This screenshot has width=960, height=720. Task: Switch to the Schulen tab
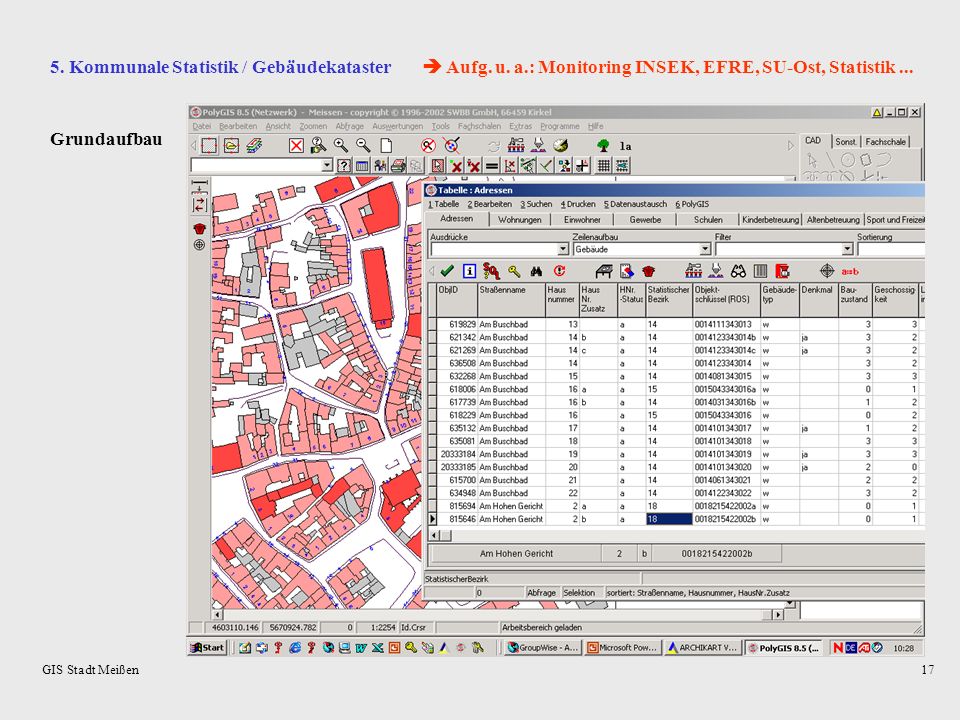(x=708, y=219)
